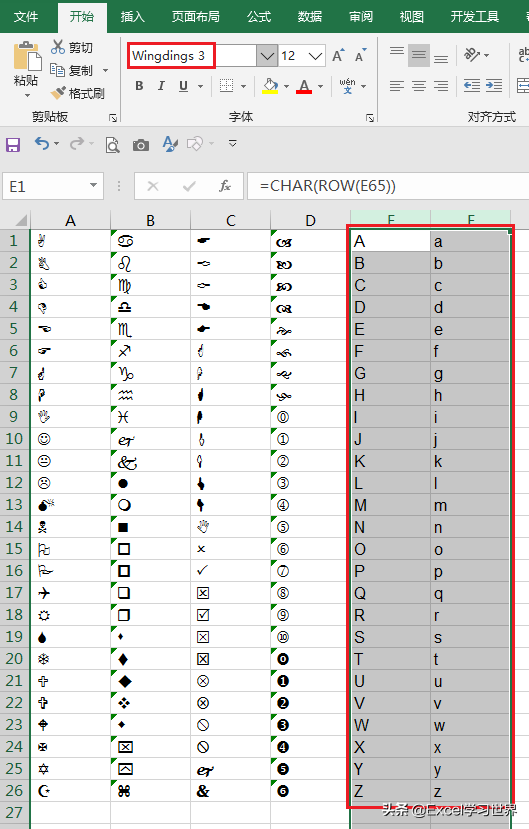Click the Camera tool icon
Screen dimensions: 529x829
point(141,145)
